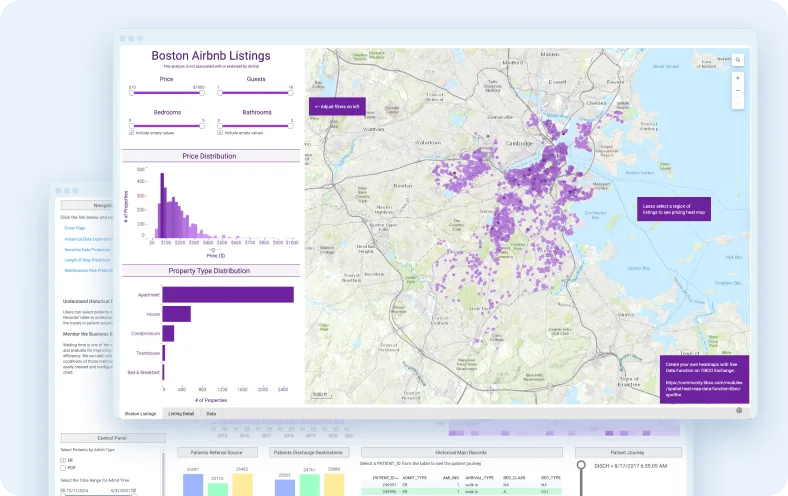Viewport: 788px width, 496px height.
Task: Click Patients Discharge Destinations header in back window
Action: (309, 453)
